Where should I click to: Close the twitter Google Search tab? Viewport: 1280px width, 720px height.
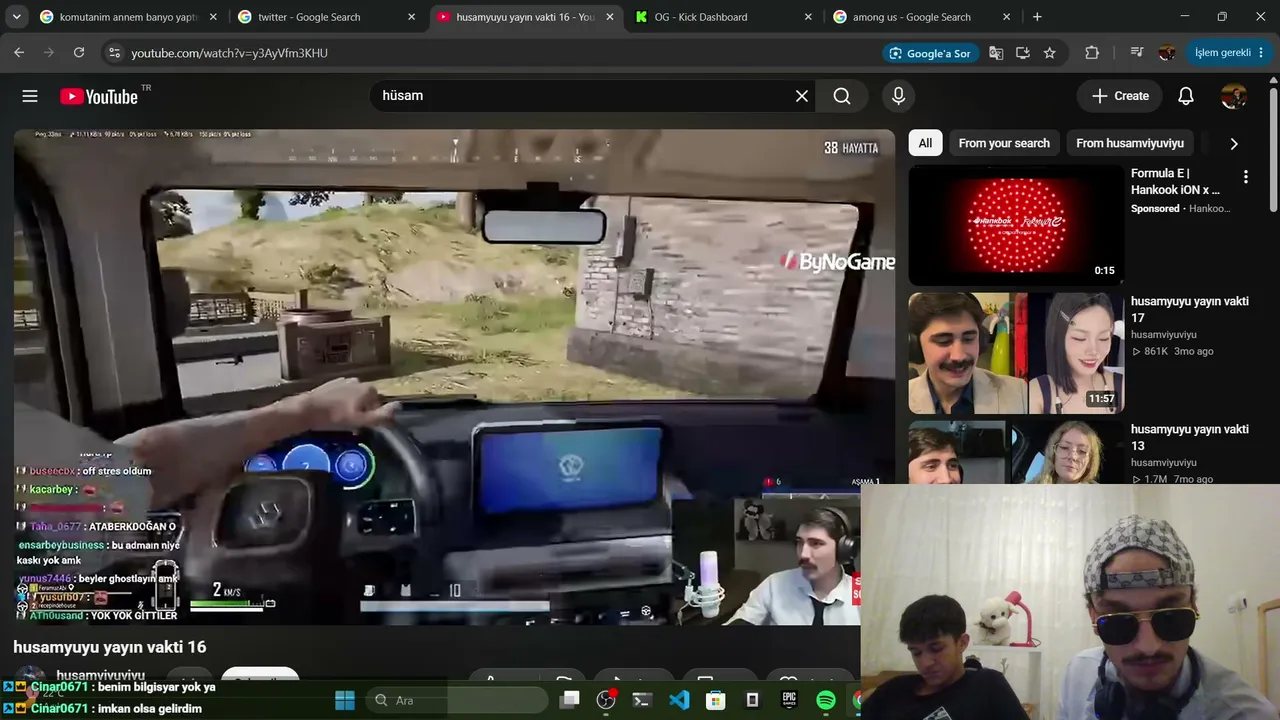coord(411,17)
